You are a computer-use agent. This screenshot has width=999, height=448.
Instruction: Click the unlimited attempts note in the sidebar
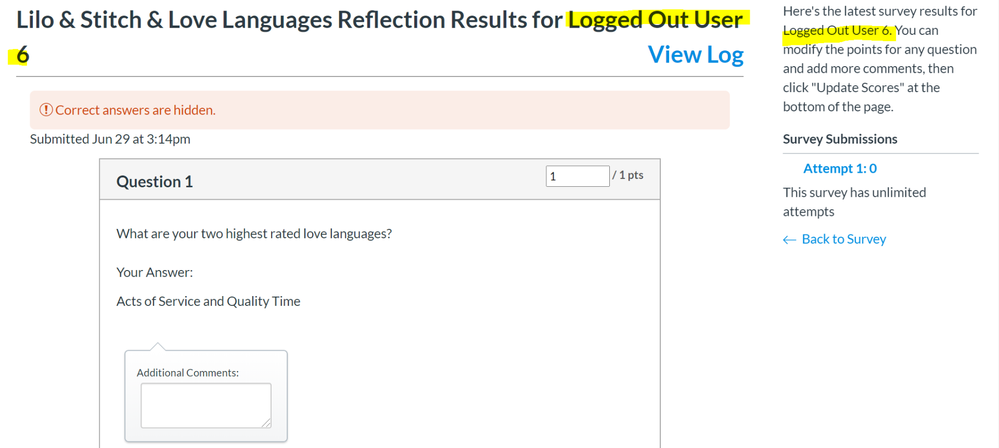click(854, 202)
